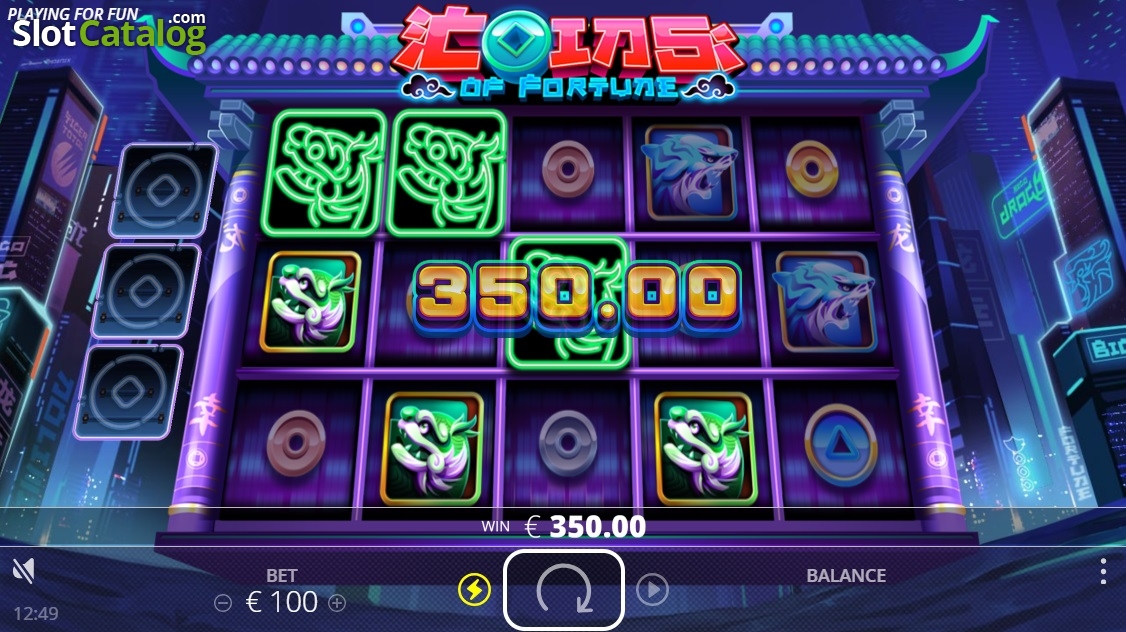Click the first neon green dragon symbol

tap(323, 173)
